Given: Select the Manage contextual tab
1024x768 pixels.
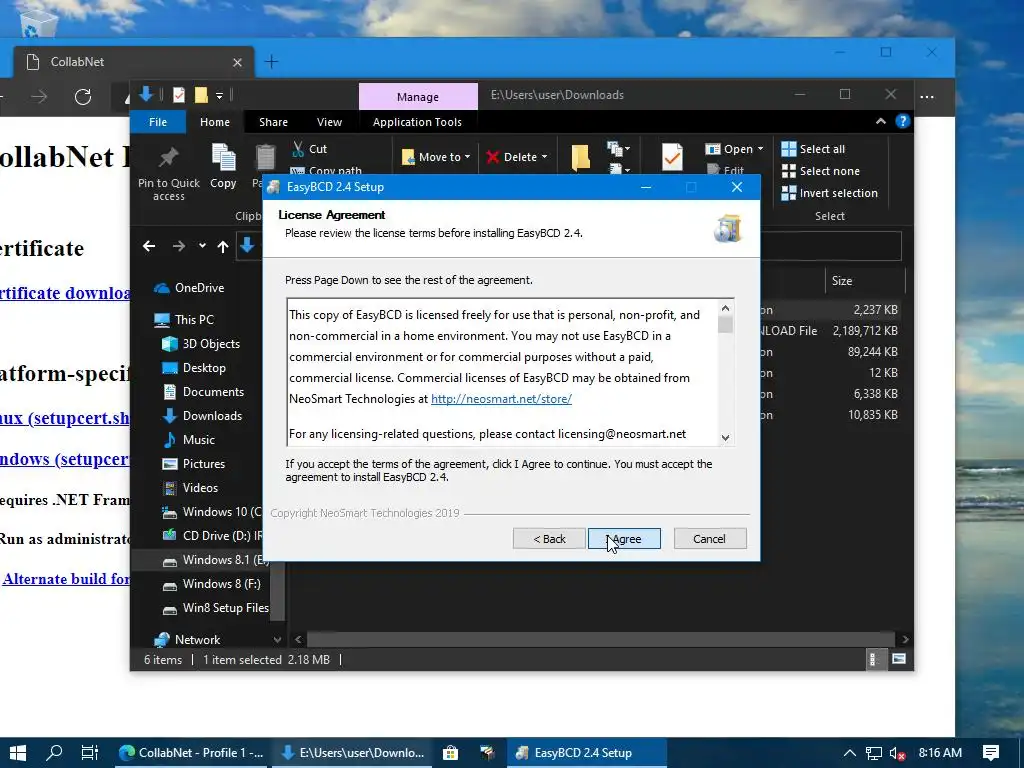Looking at the screenshot, I should pyautogui.click(x=418, y=97).
